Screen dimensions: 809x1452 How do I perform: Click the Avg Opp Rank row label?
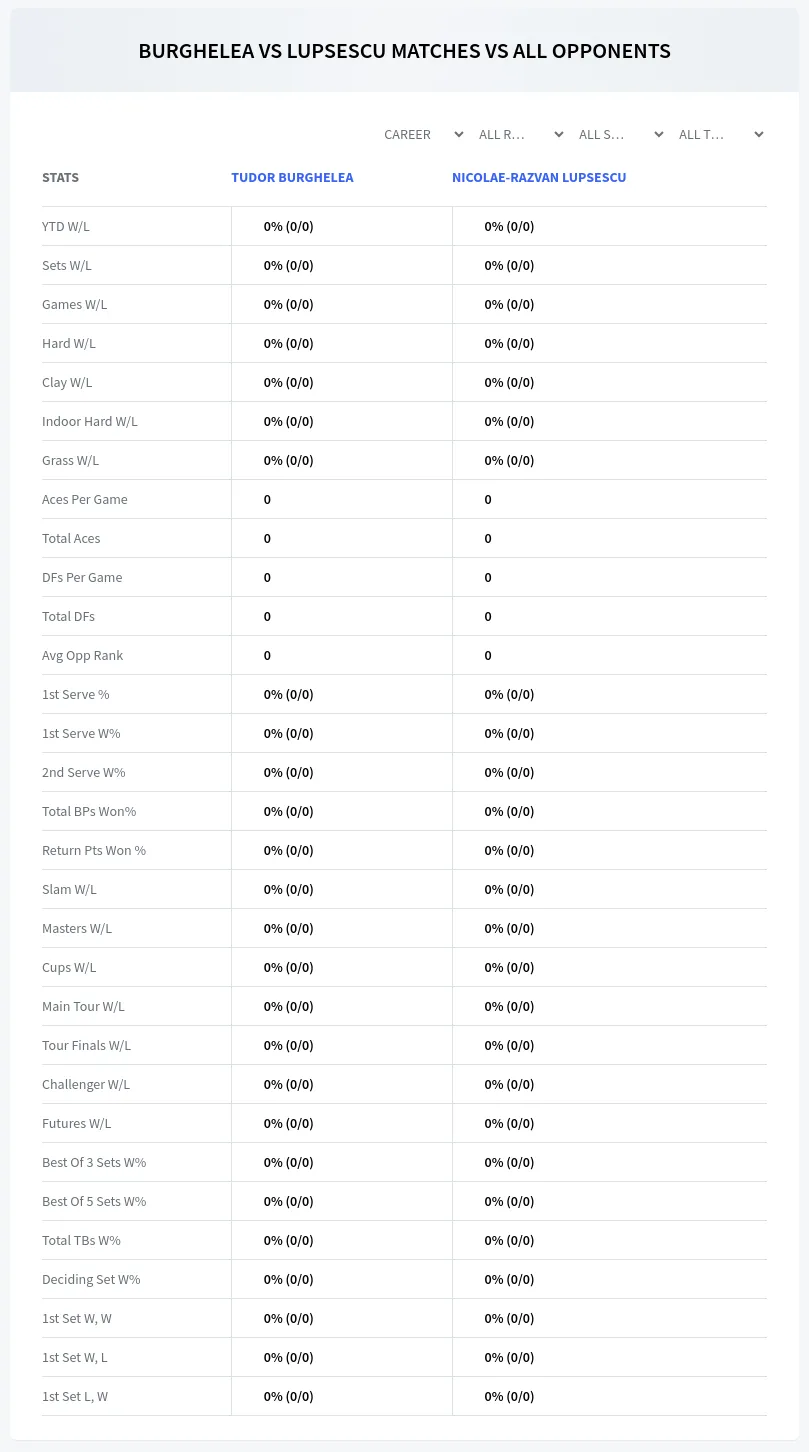pos(83,655)
